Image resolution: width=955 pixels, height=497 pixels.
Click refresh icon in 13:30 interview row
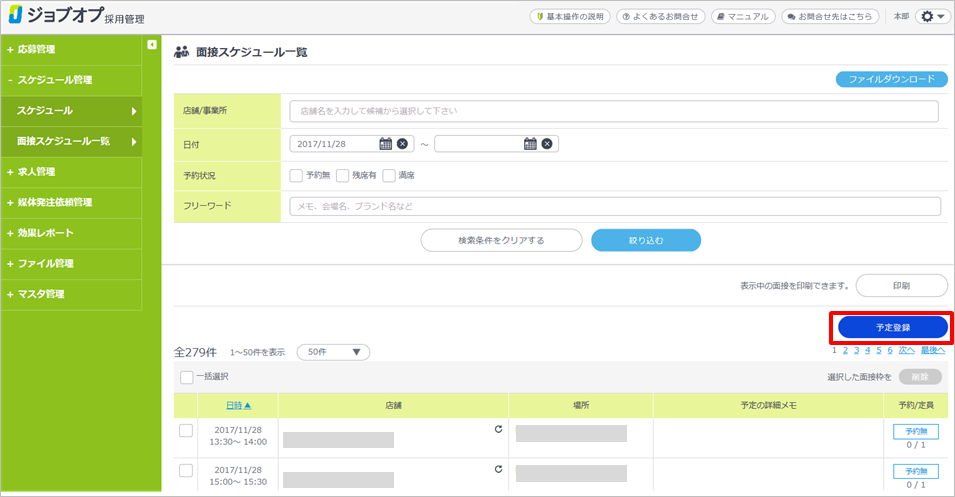click(498, 429)
